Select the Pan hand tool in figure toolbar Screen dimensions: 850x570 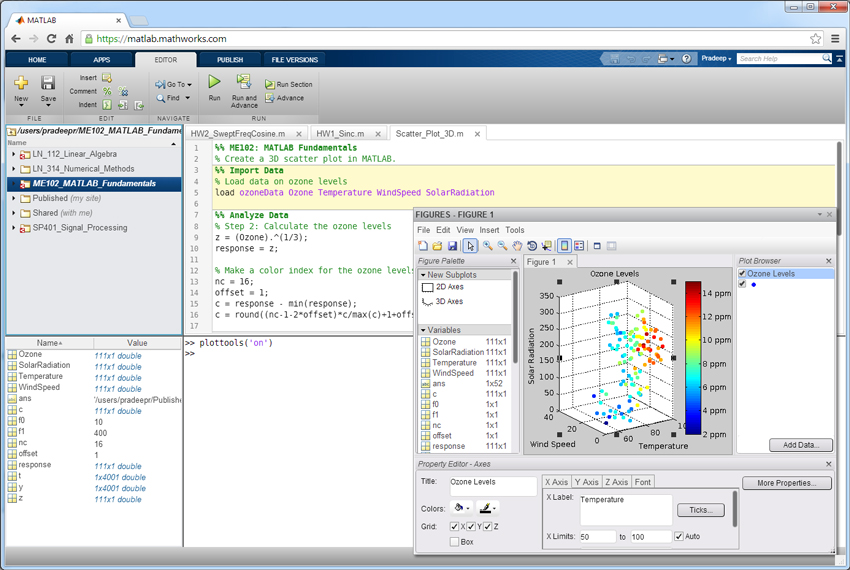coord(517,246)
